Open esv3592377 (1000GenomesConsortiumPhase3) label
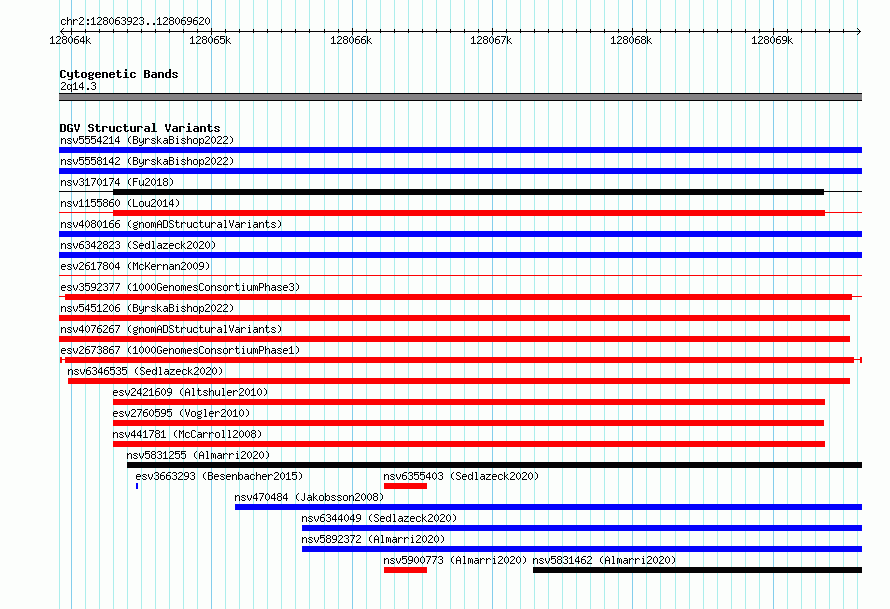The height and width of the screenshot is (609, 890). [x=180, y=287]
